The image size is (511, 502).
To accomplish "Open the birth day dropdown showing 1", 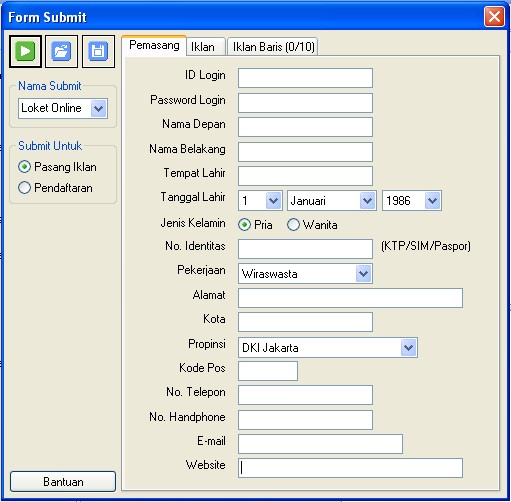I will (273, 201).
